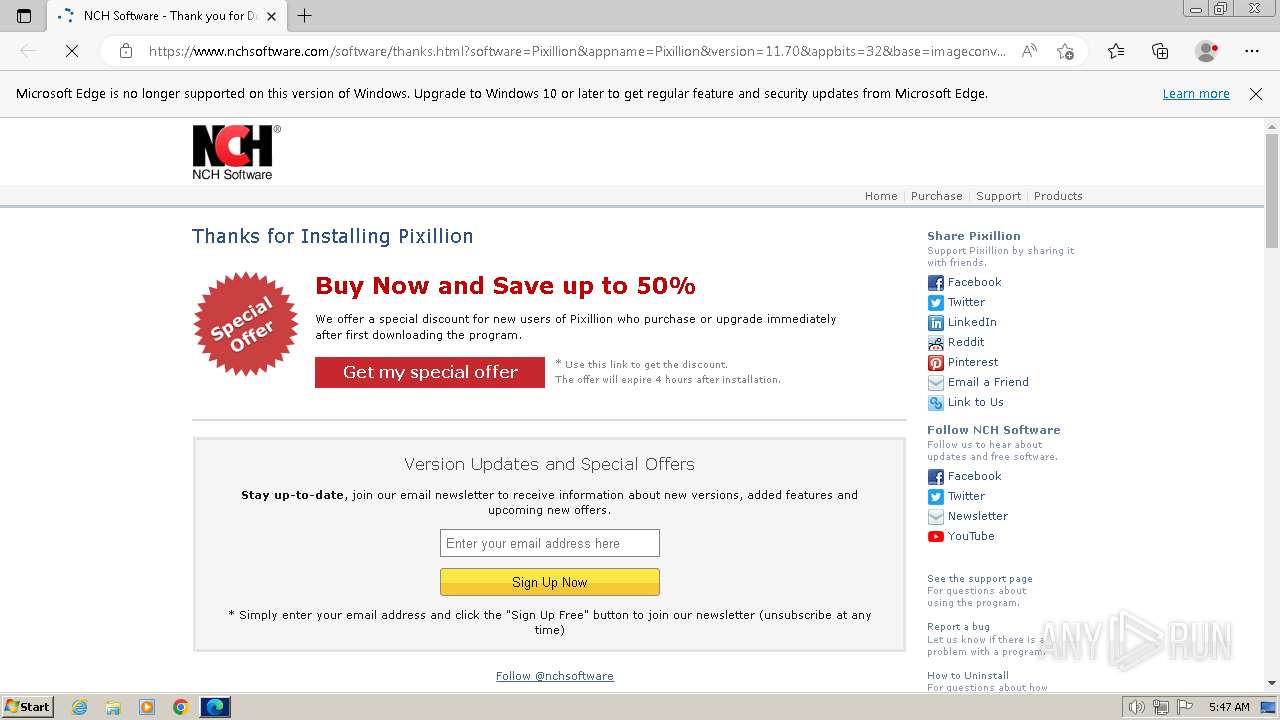Click the Buy Now and Save up to 50% heading

505,286
